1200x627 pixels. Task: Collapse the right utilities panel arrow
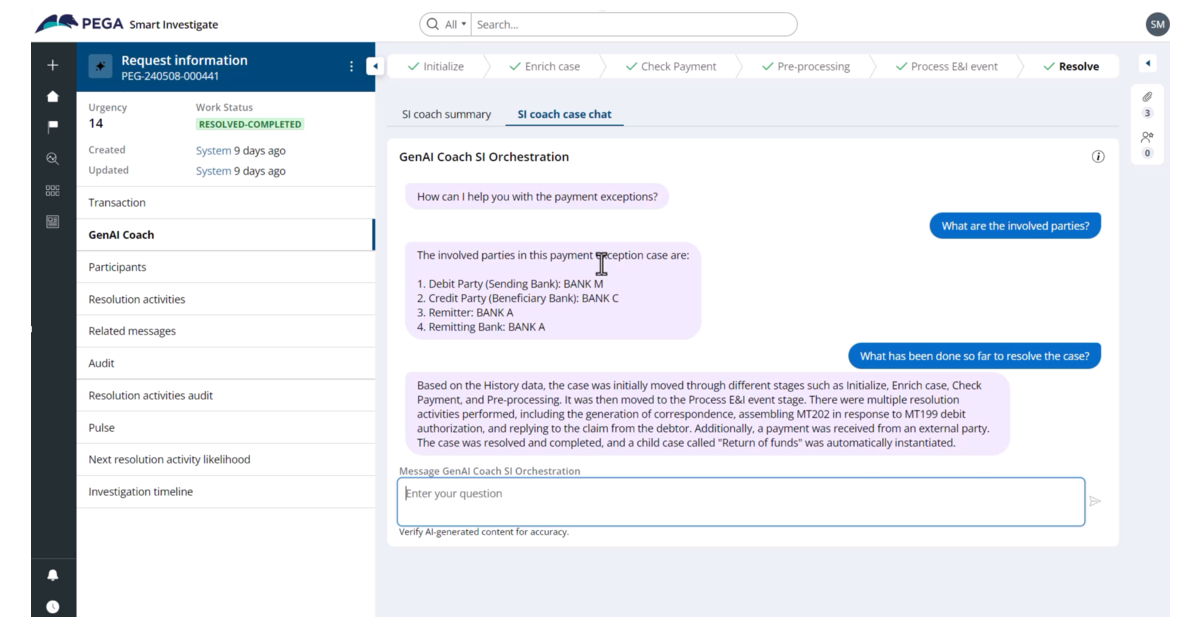1147,64
